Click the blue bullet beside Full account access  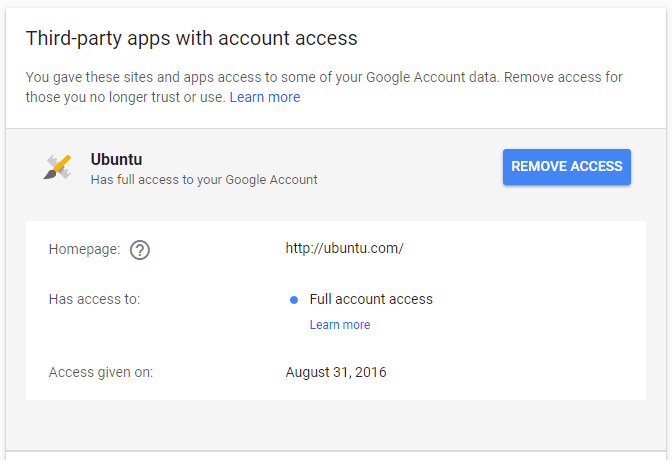click(x=293, y=299)
